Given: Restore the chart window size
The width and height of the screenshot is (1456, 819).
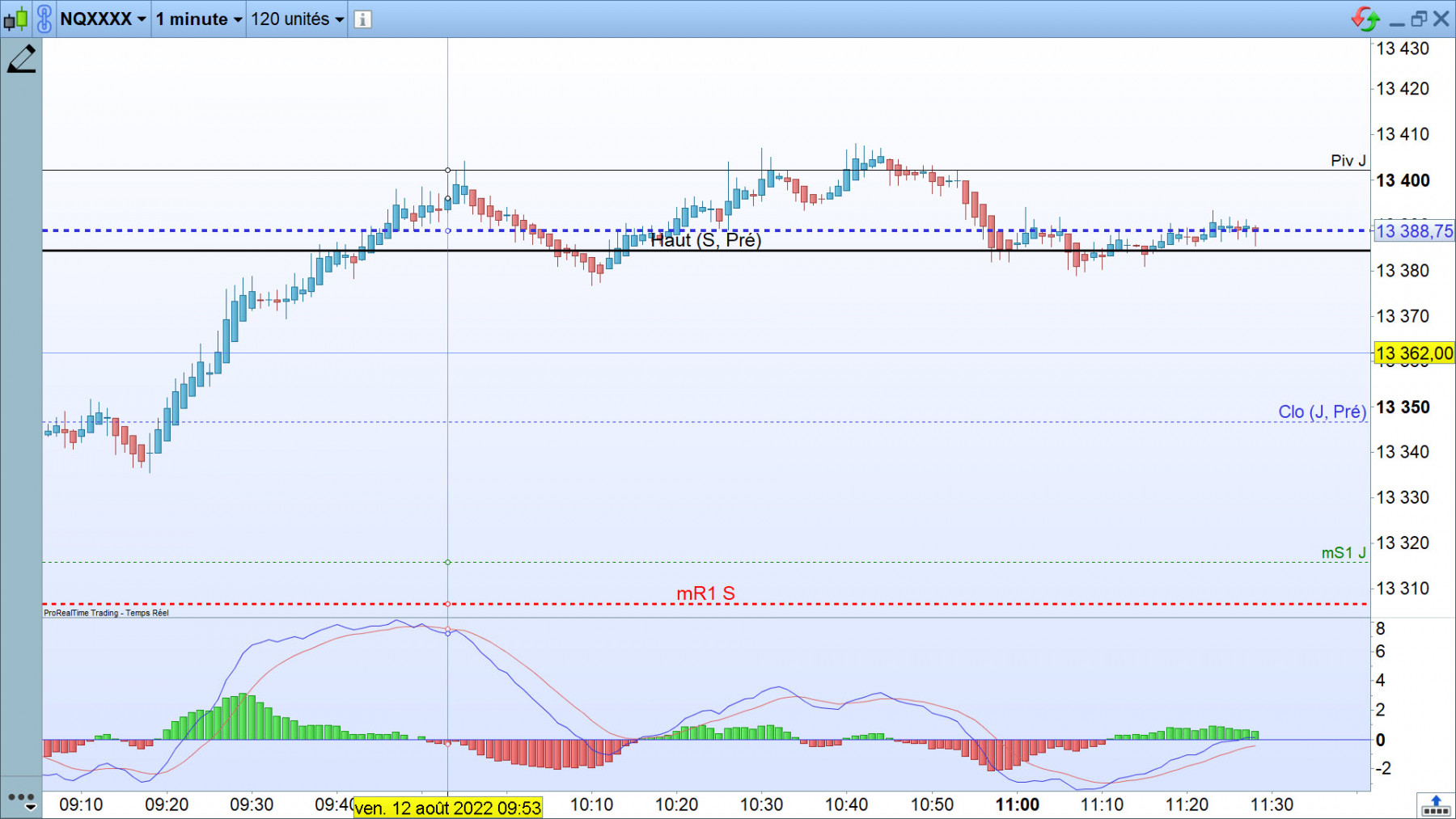Looking at the screenshot, I should tap(1418, 19).
